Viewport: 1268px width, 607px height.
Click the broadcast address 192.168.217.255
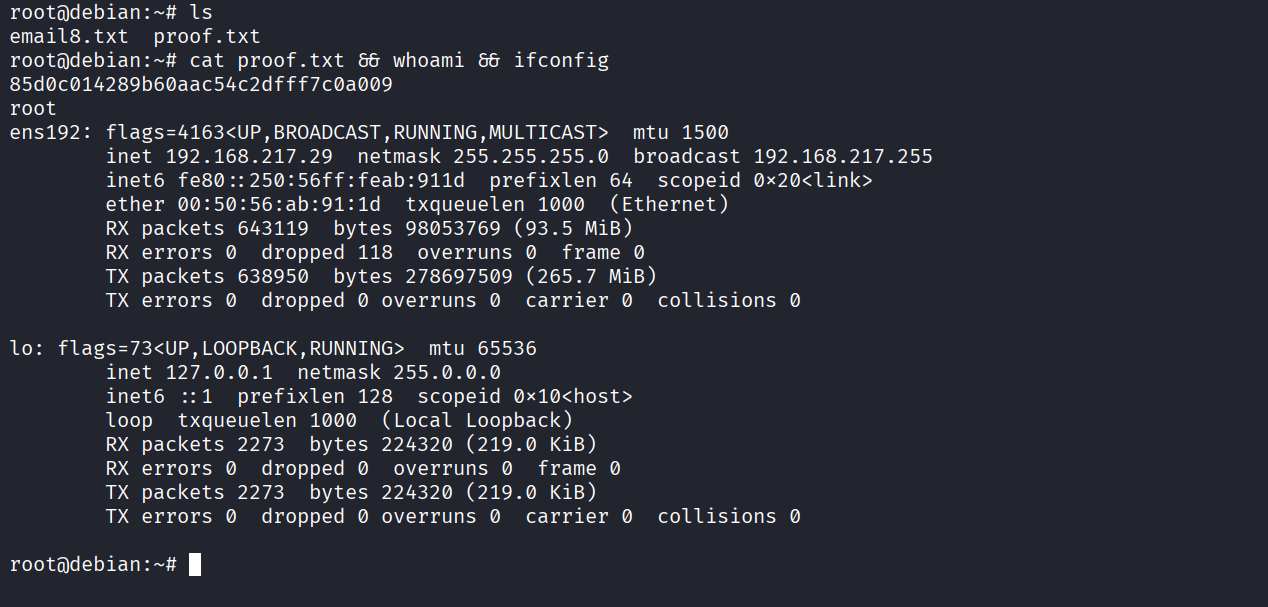tap(843, 157)
